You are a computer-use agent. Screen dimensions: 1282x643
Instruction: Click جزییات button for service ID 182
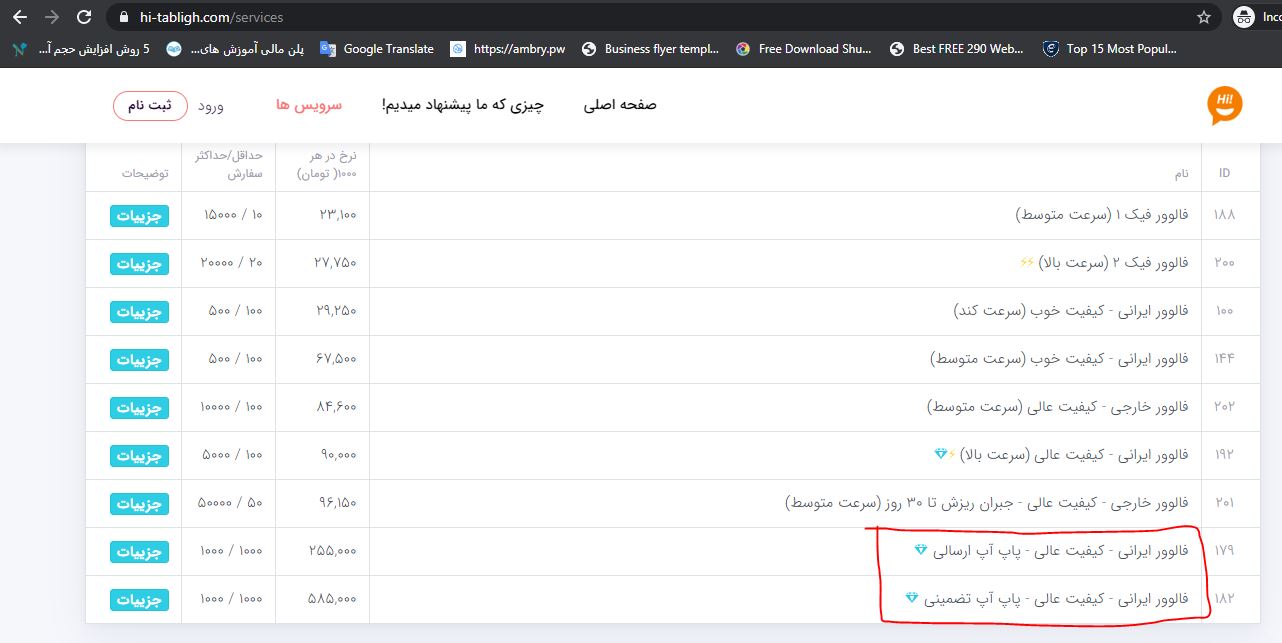[x=139, y=600]
